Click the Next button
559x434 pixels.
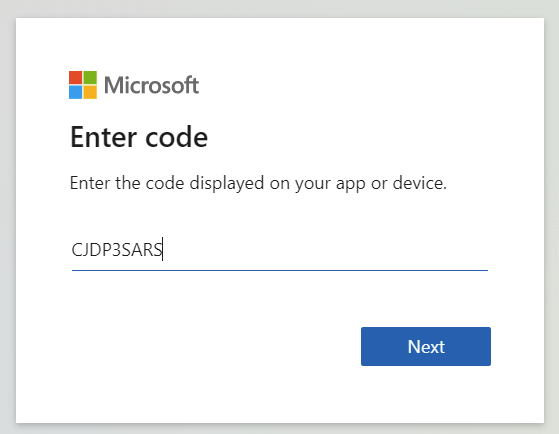tap(426, 346)
